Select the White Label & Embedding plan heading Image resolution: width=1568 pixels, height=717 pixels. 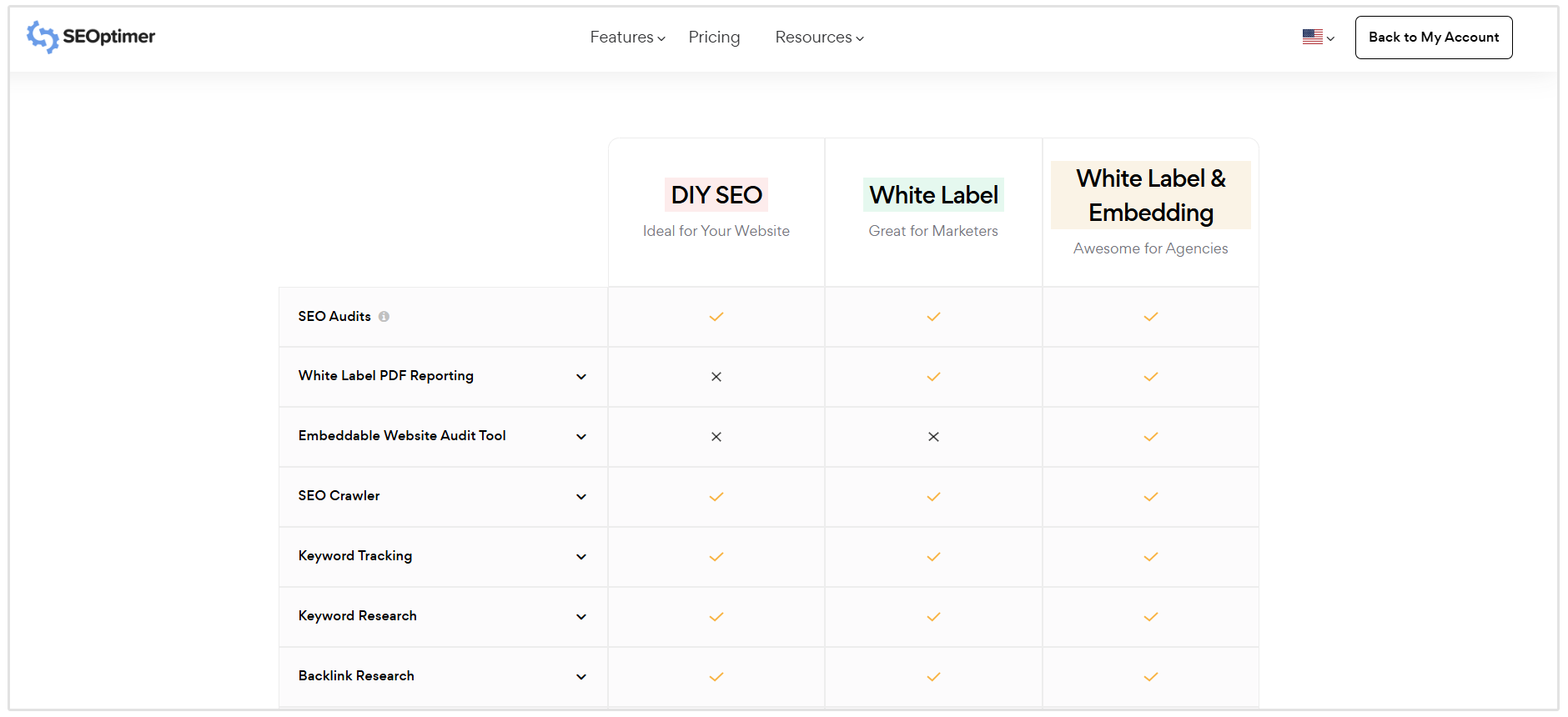(1150, 195)
